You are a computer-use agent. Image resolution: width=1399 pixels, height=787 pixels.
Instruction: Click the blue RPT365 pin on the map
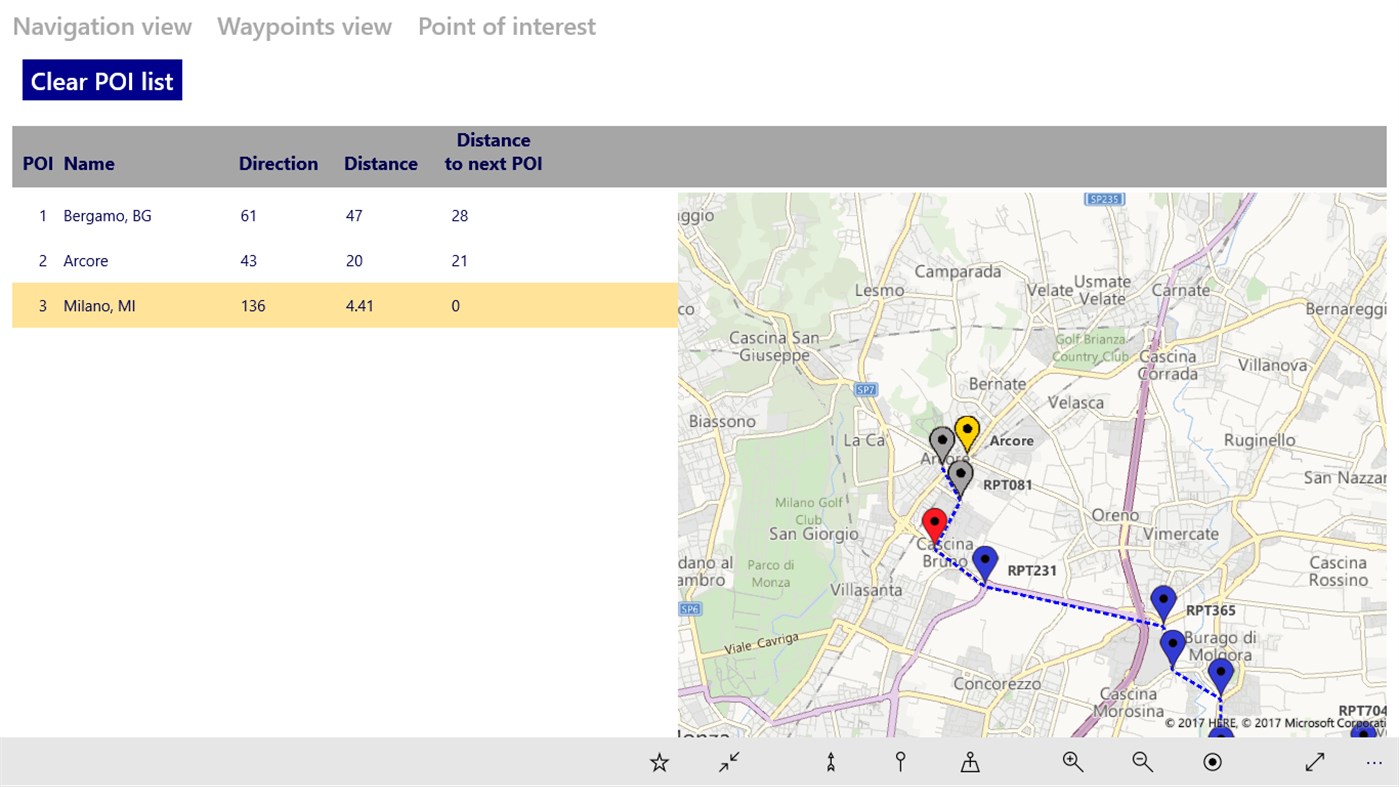tap(1164, 599)
